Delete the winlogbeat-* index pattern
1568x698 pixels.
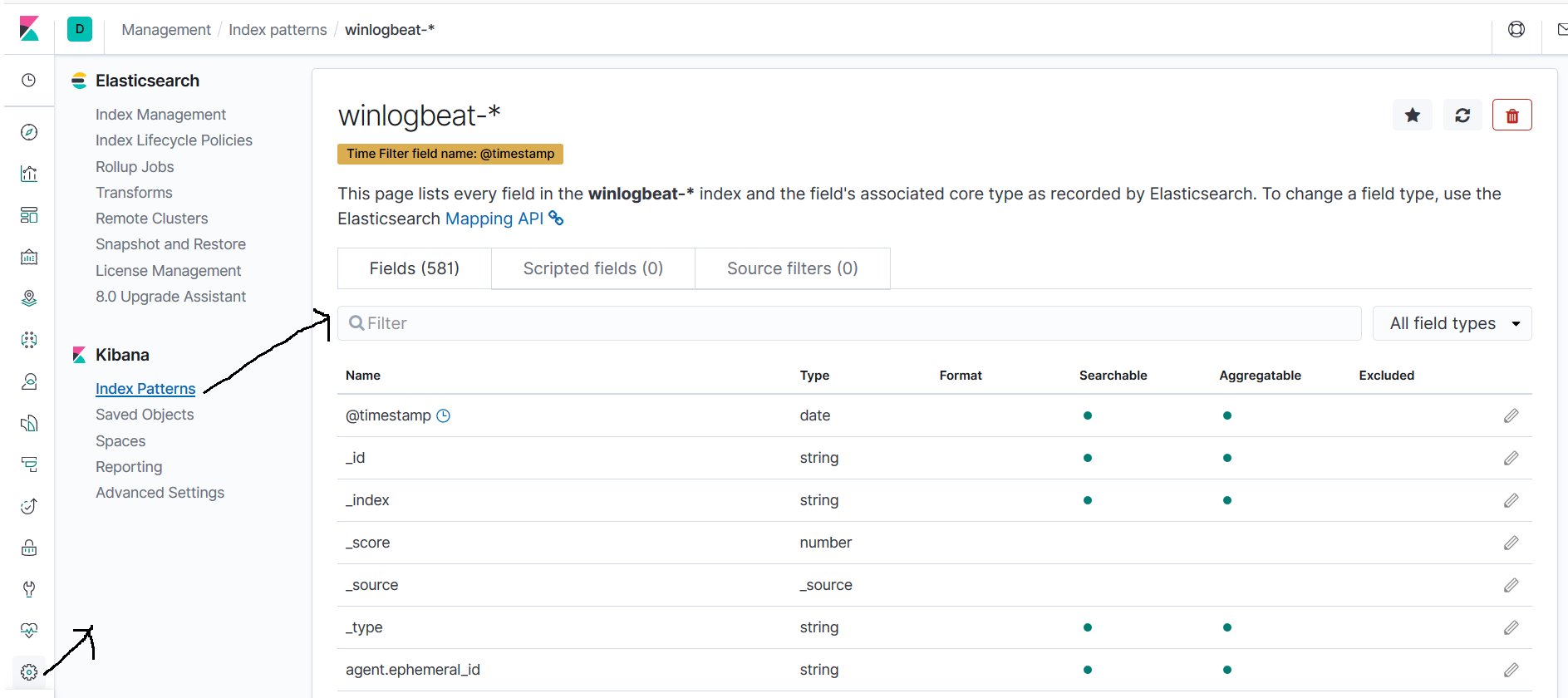pos(1512,116)
